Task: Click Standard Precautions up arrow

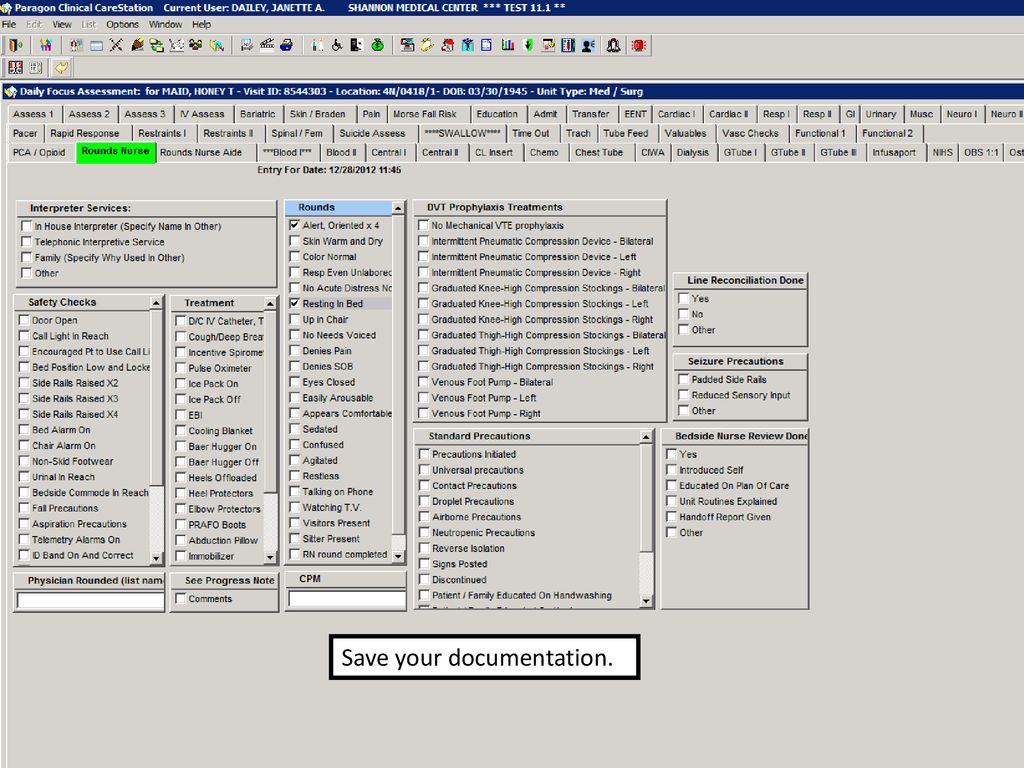Action: click(646, 436)
